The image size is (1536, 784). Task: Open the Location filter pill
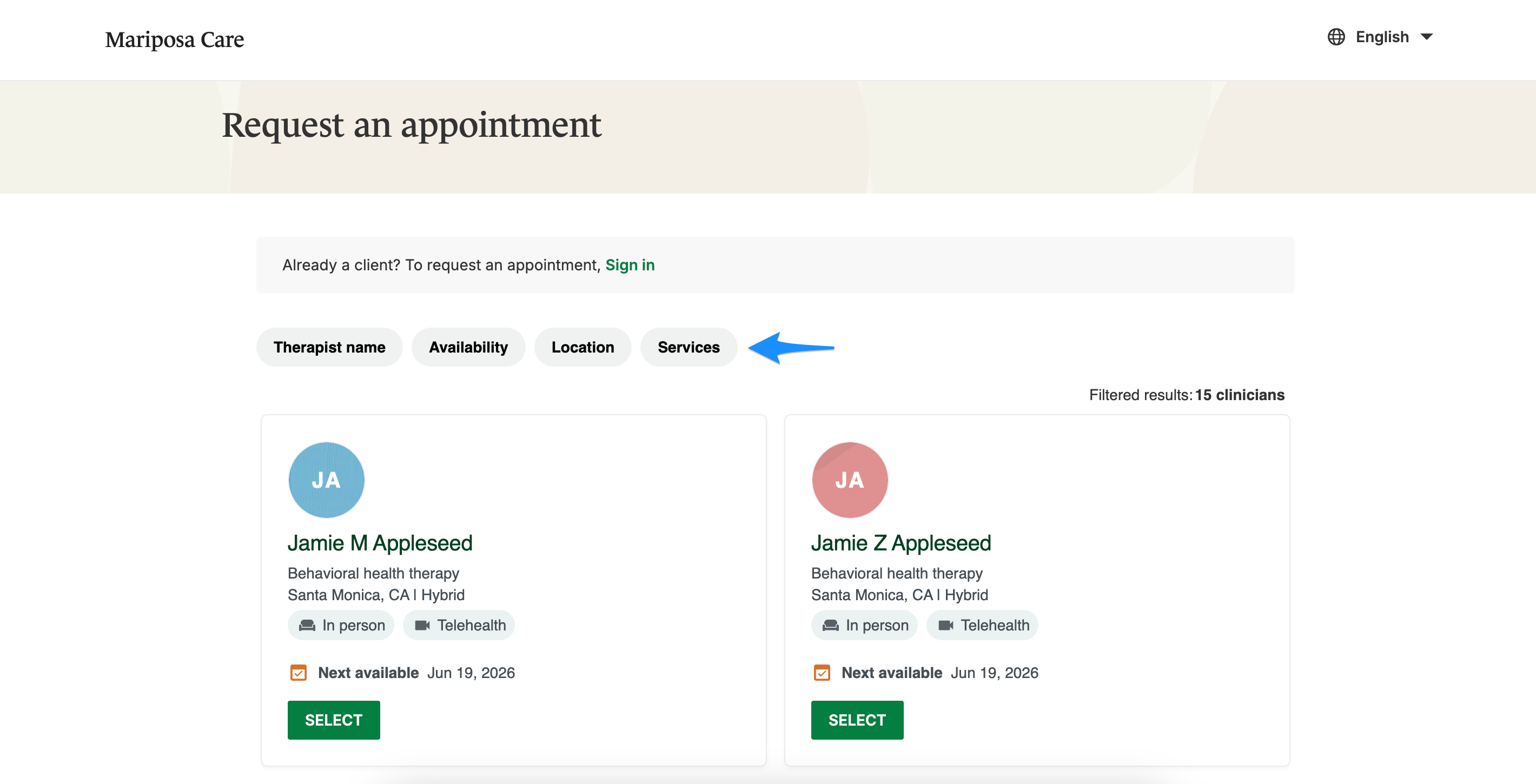[582, 347]
